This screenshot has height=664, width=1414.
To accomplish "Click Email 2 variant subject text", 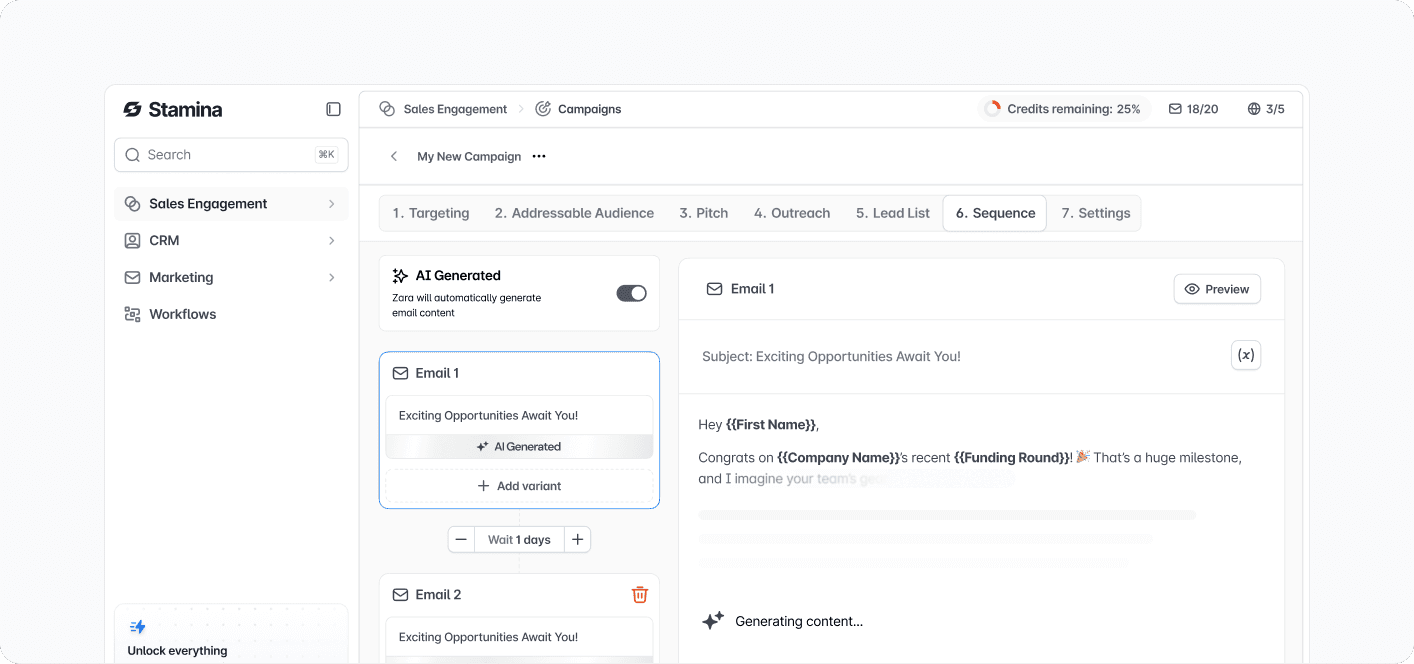I will (488, 637).
